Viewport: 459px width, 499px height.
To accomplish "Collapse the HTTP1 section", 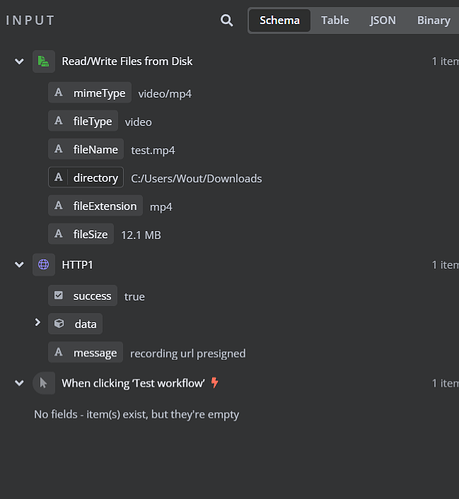I will [x=19, y=265].
